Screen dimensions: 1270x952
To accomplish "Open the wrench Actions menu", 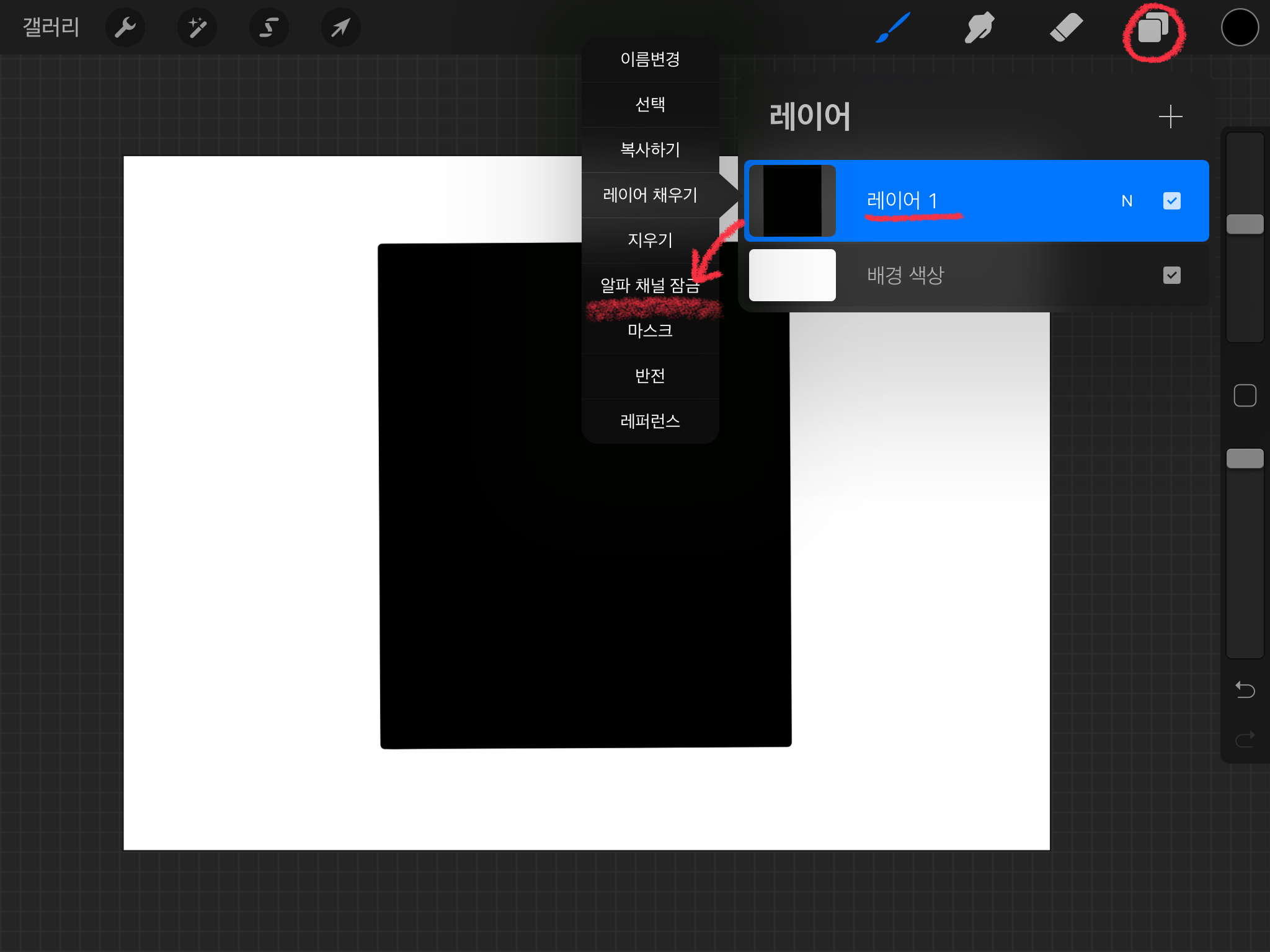I will (x=125, y=27).
